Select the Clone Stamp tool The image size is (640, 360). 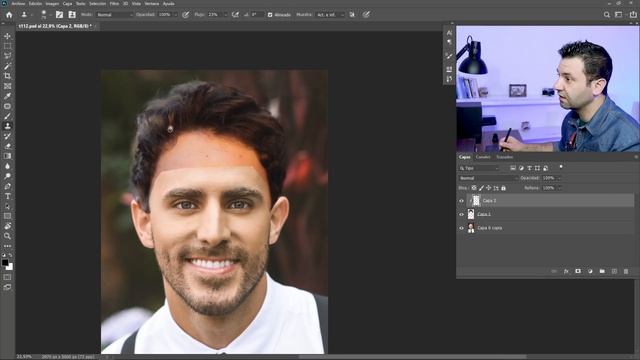7,126
